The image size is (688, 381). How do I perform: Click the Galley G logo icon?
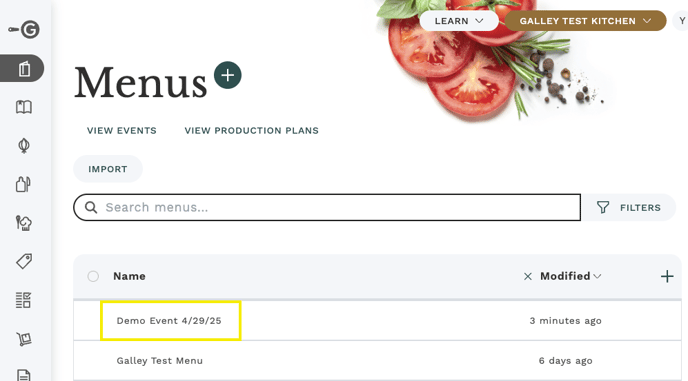[24, 29]
